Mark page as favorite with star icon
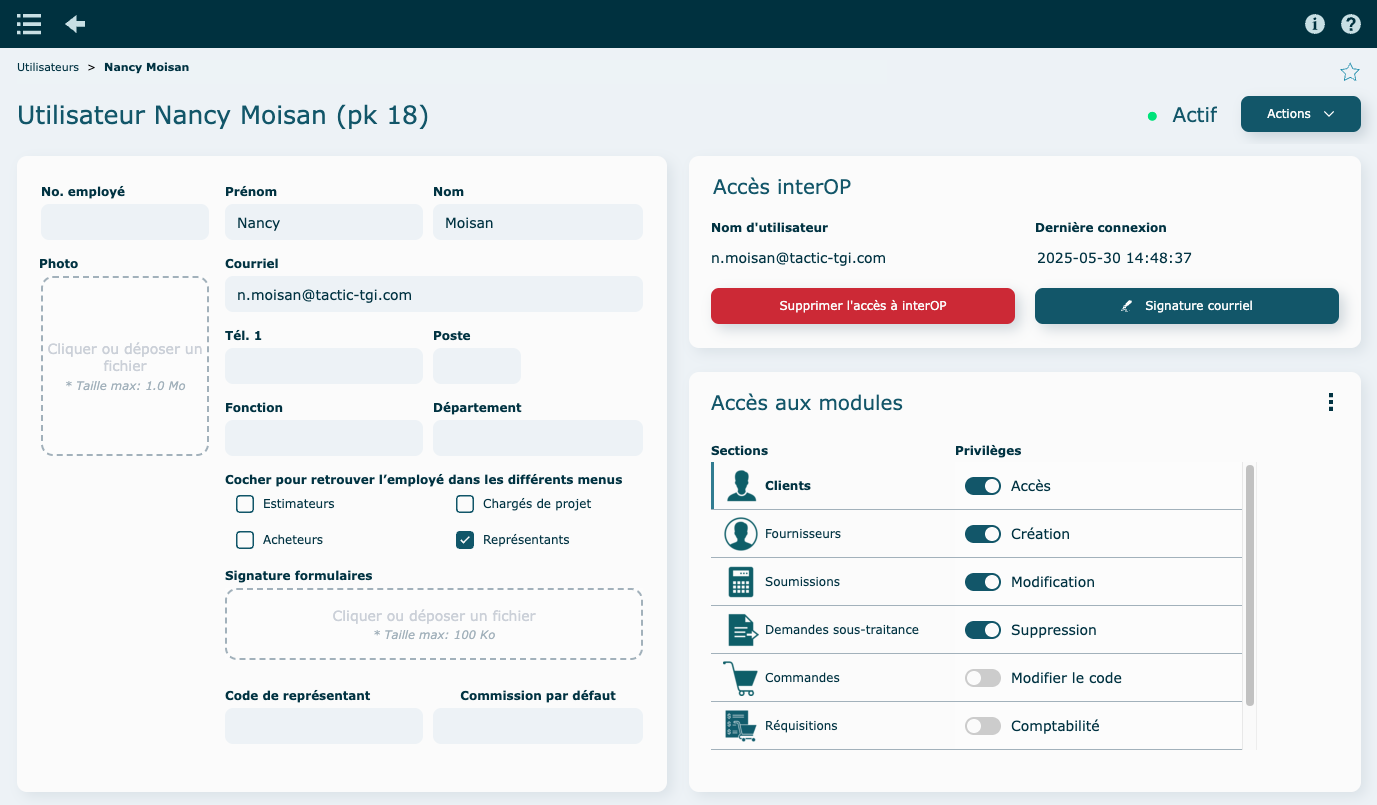 point(1349,72)
